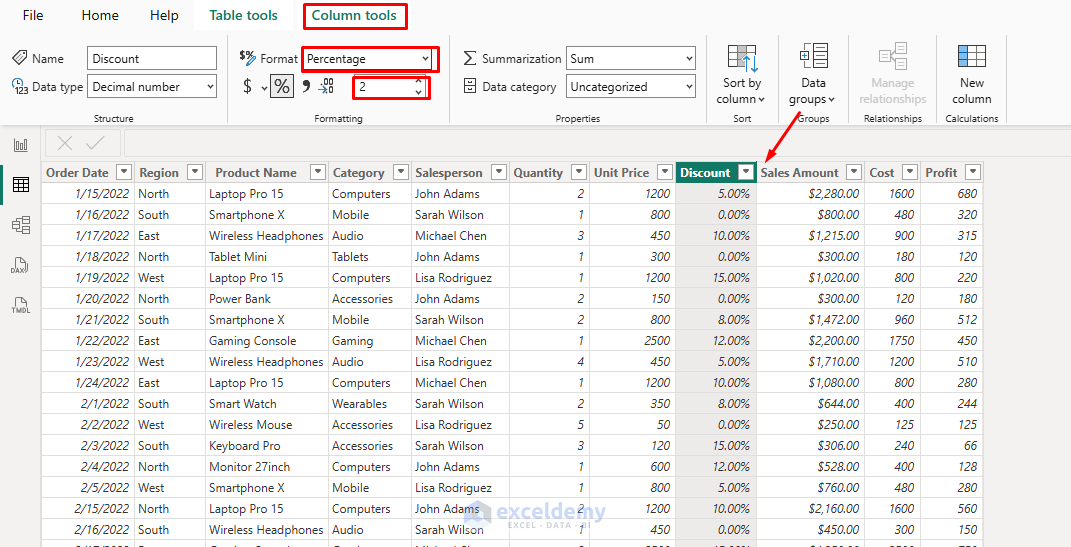Click the Monitor 27inch product cell
Image resolution: width=1071 pixels, height=547 pixels.
(266, 467)
